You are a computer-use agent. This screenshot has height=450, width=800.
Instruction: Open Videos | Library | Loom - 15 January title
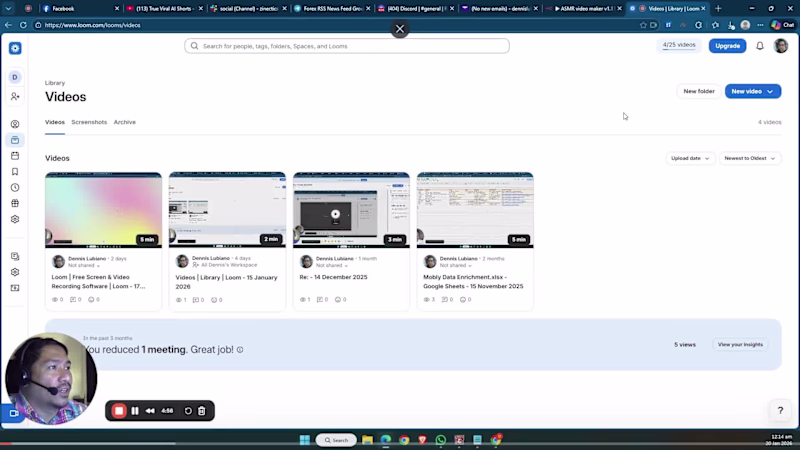pyautogui.click(x=227, y=282)
